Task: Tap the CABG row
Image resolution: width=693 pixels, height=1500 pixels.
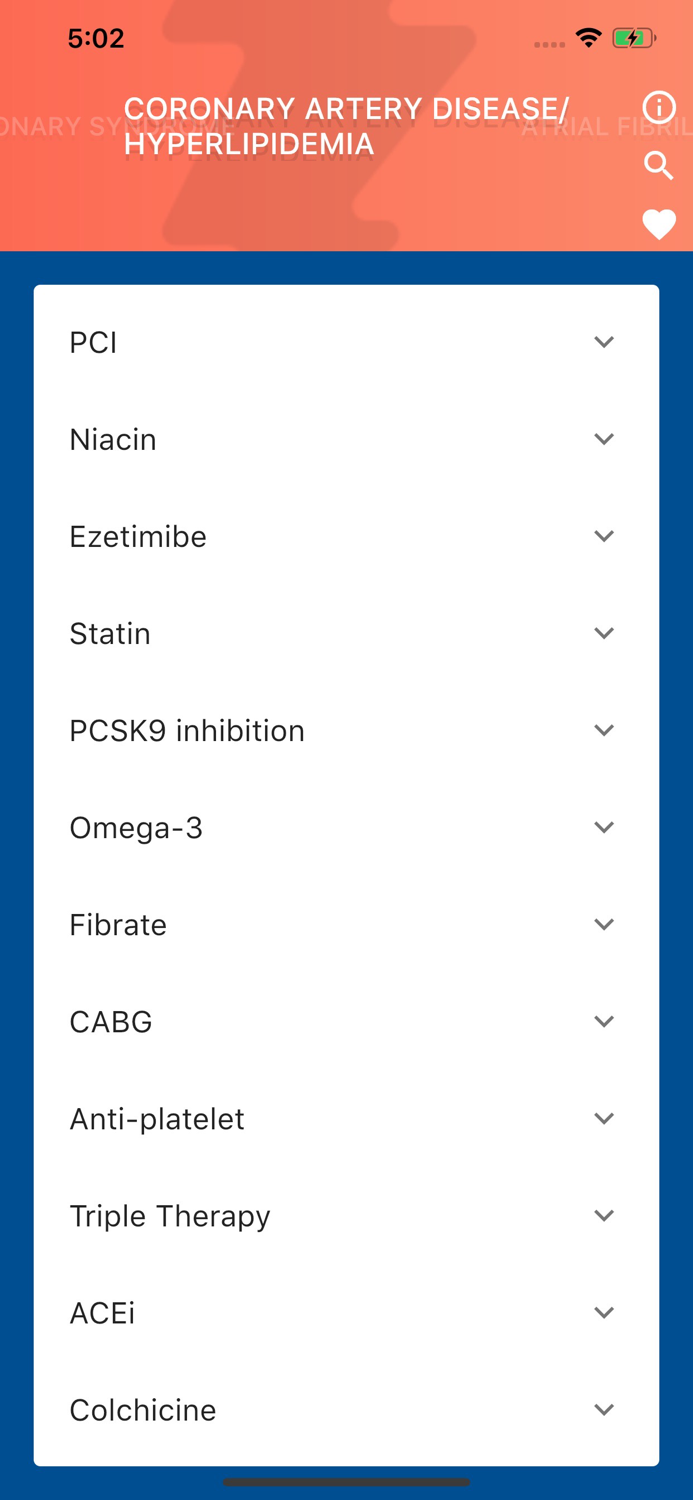Action: (346, 1021)
